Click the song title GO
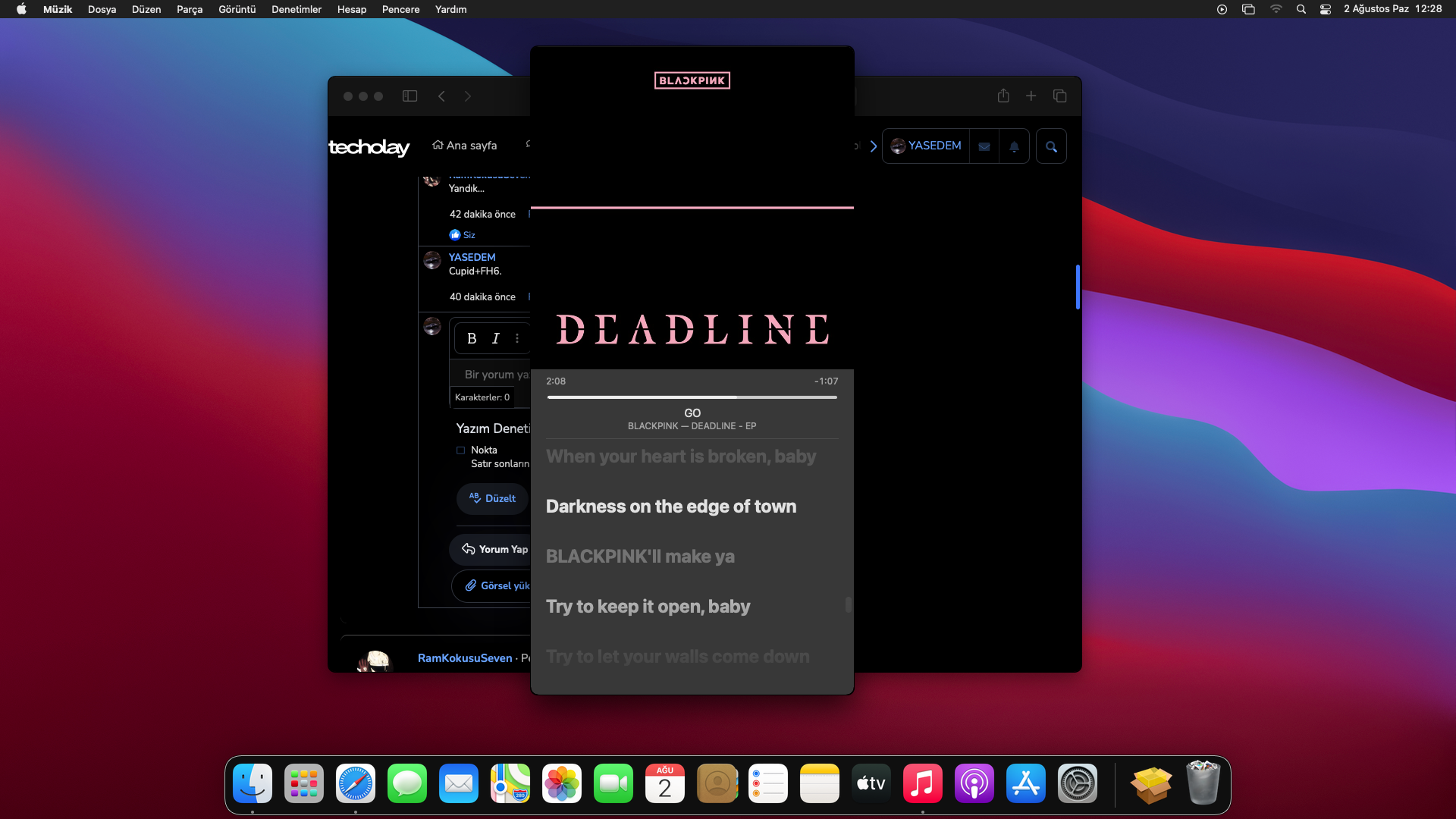 (x=692, y=413)
